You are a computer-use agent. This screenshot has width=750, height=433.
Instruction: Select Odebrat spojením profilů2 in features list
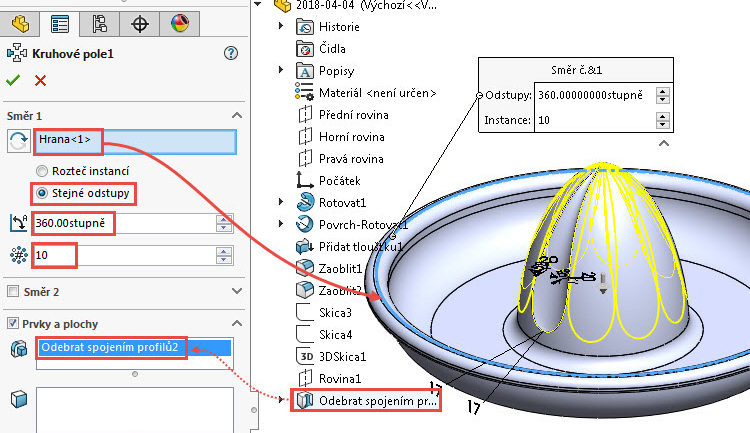click(134, 347)
